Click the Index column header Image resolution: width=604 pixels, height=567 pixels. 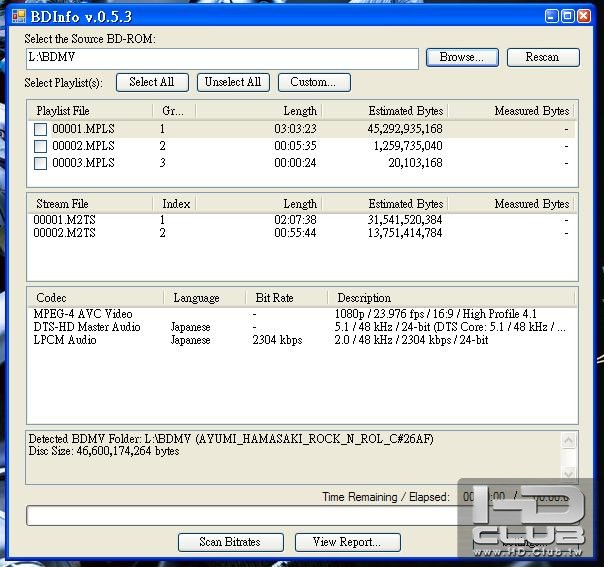coord(174,204)
